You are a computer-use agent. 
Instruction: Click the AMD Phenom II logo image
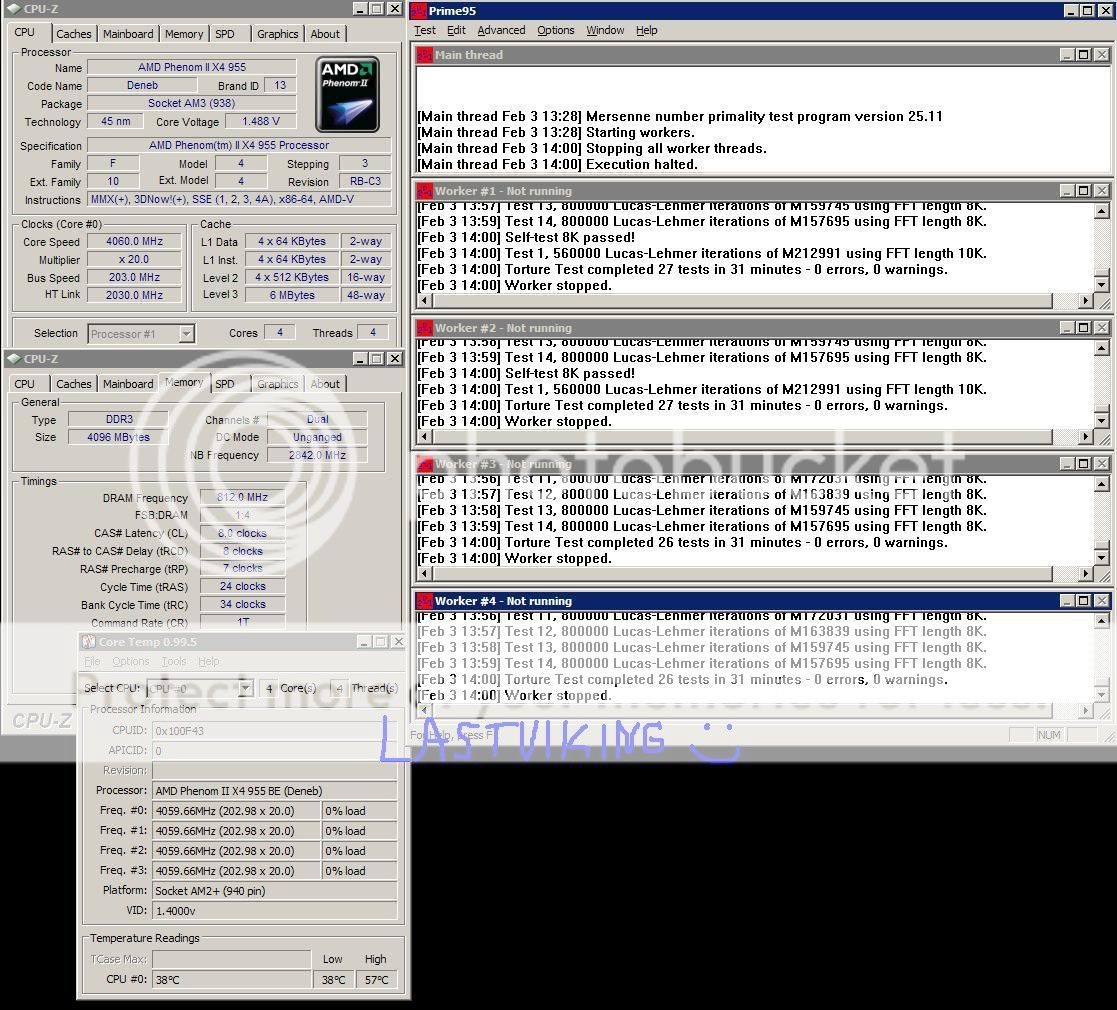(x=347, y=95)
